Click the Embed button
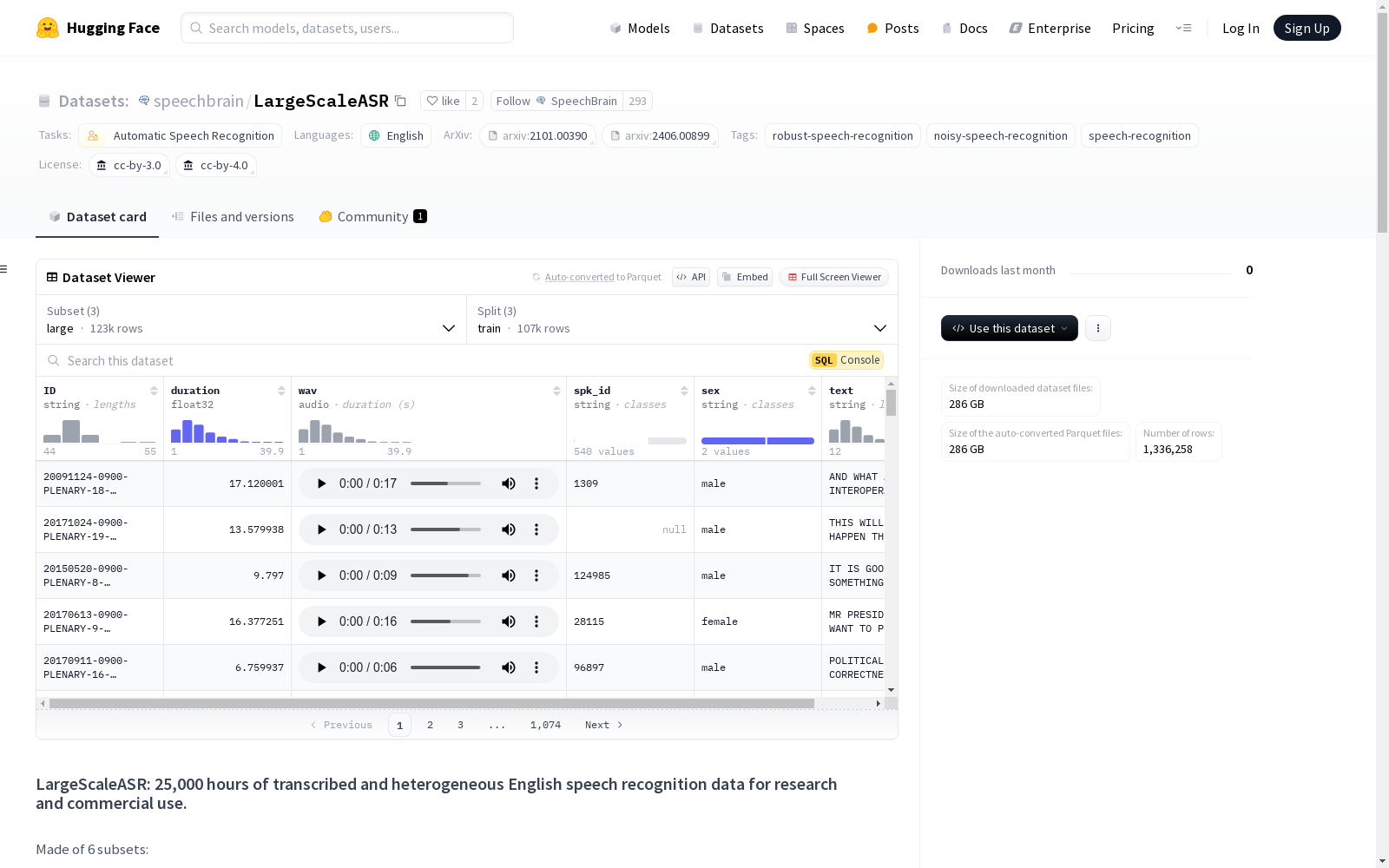This screenshot has width=1389, height=868. pyautogui.click(x=745, y=277)
